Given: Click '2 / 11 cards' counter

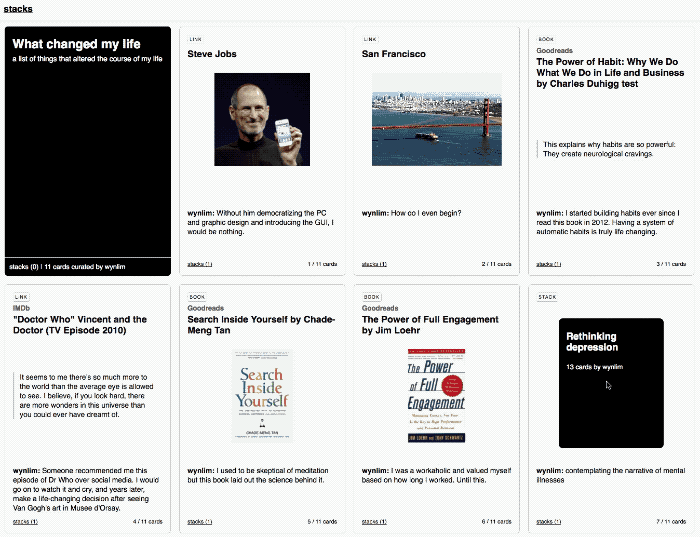Looking at the screenshot, I should pos(496,264).
